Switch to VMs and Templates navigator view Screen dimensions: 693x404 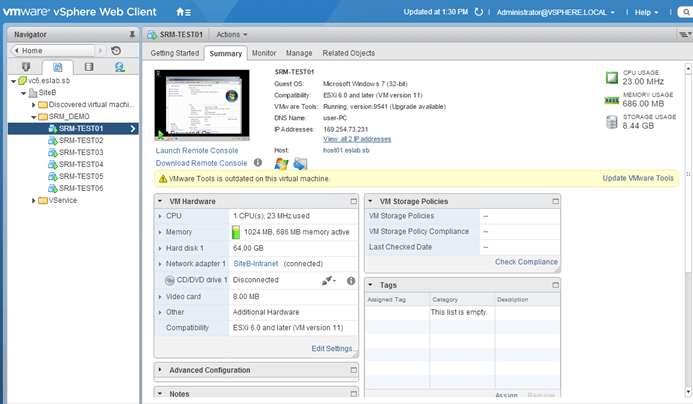point(57,67)
